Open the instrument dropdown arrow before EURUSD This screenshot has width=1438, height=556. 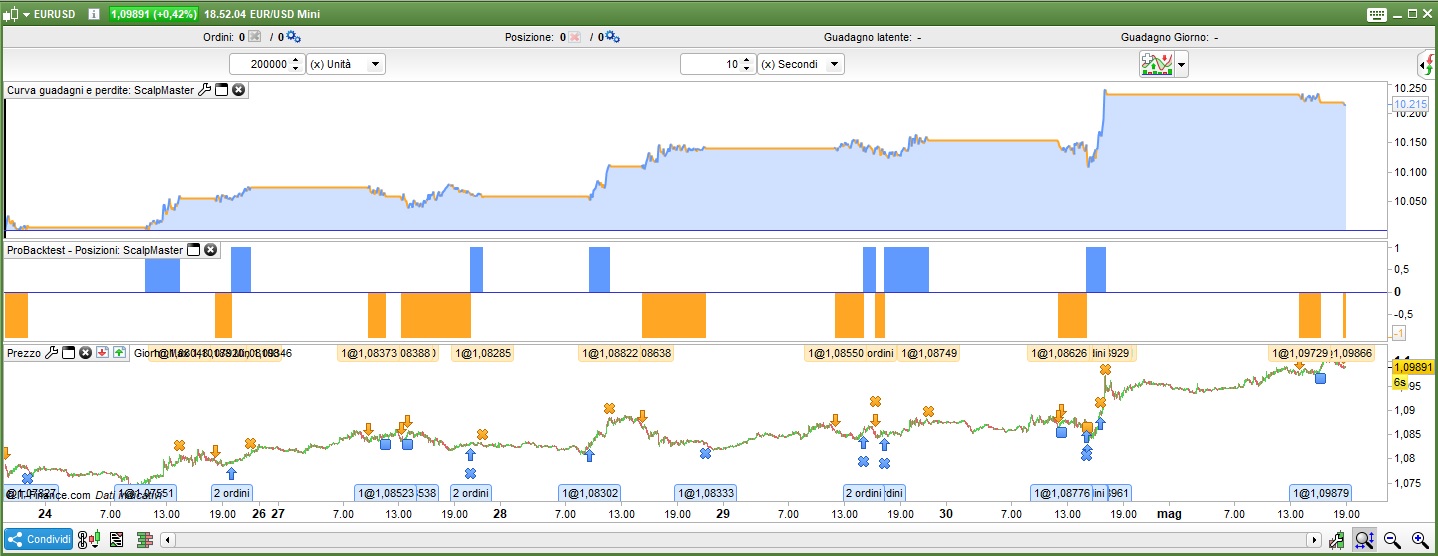26,14
